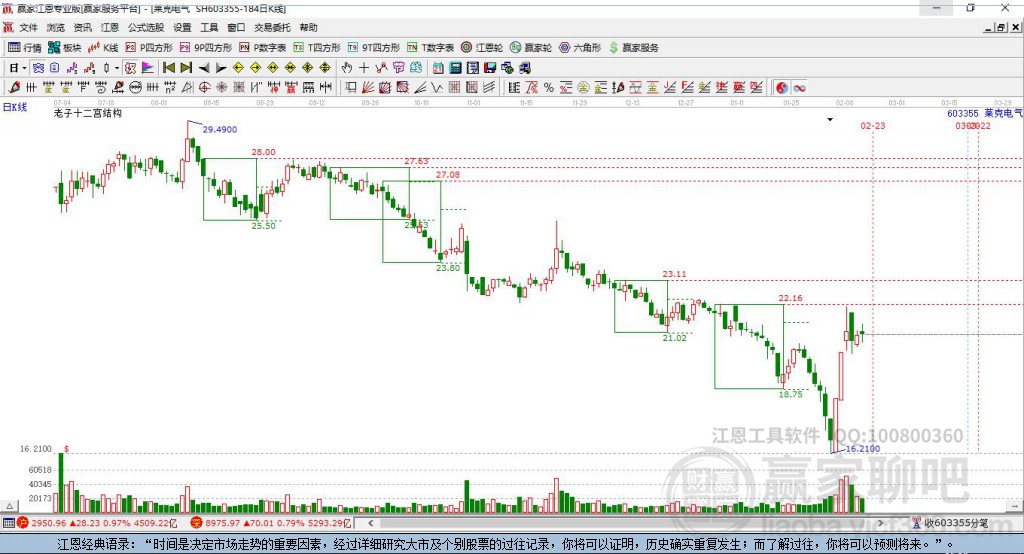Open 赢家服务 with dollar icon
1024x554 pixels.
pyautogui.click(x=633, y=48)
